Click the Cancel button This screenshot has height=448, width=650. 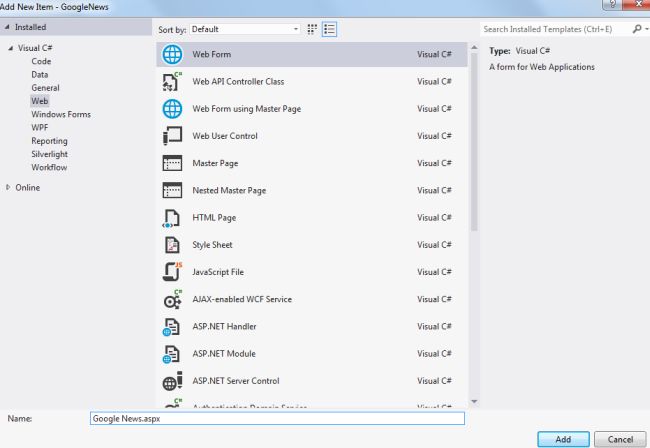pos(620,439)
